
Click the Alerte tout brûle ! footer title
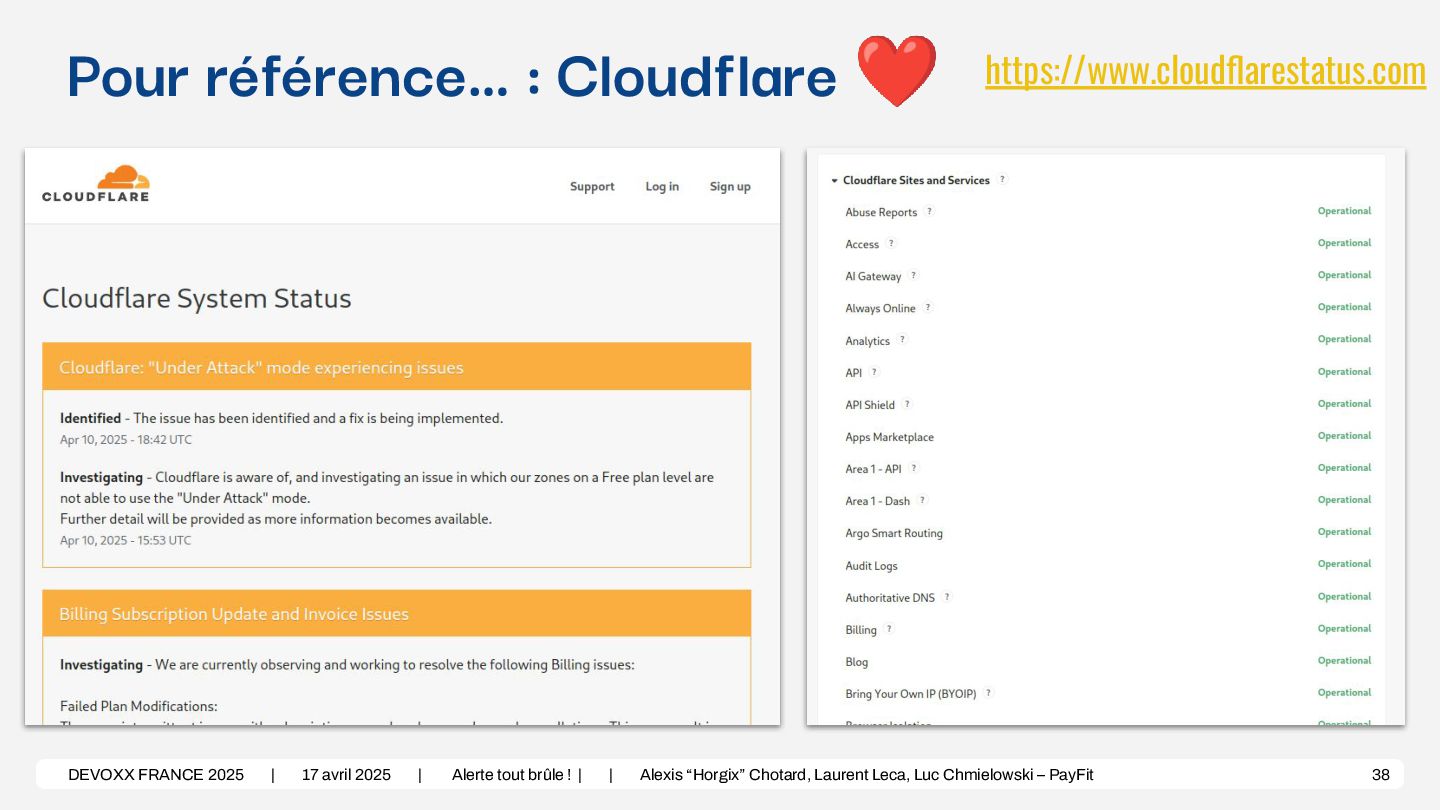tap(511, 775)
